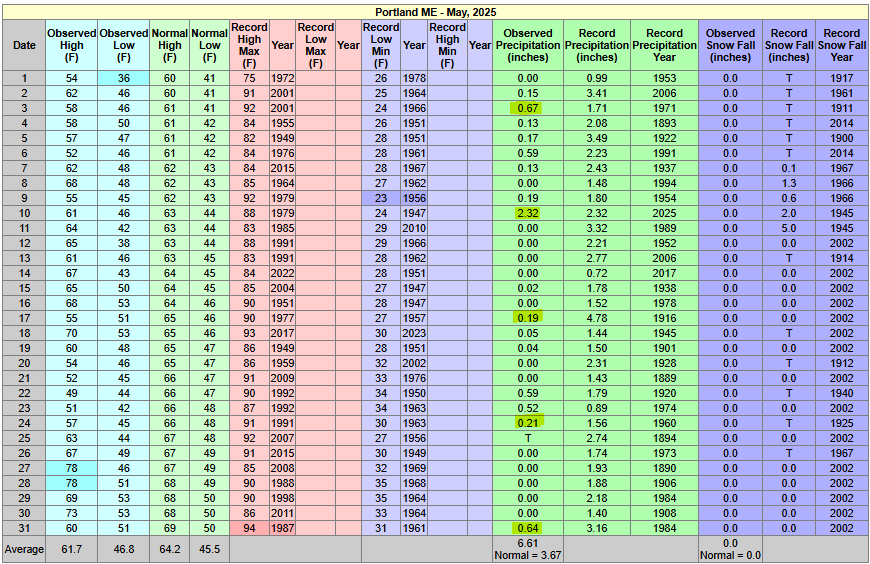Select the 'Observed Snow Fall (inches)' header
The width and height of the screenshot is (870, 564).
(x=730, y=45)
